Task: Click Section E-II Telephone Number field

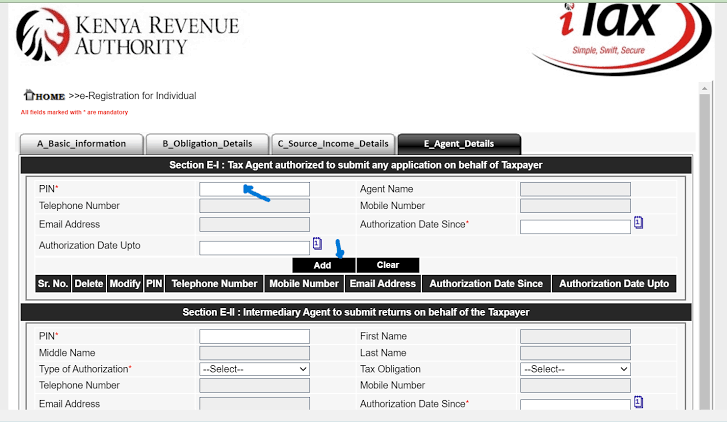Action: (x=255, y=385)
